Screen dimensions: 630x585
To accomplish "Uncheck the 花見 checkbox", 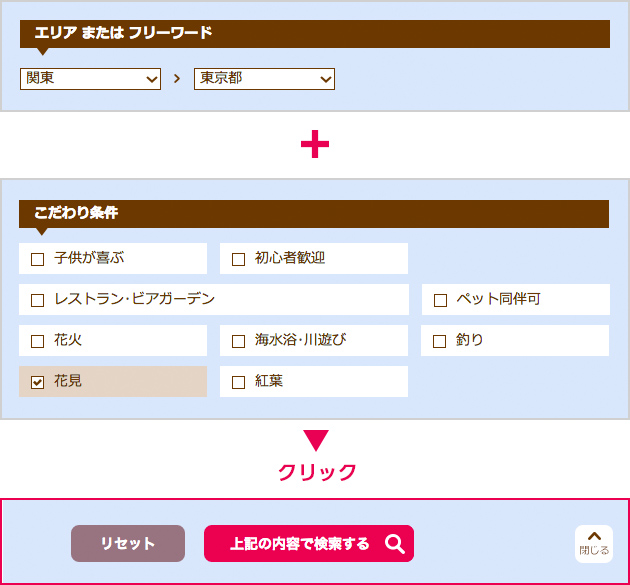I will click(x=37, y=382).
